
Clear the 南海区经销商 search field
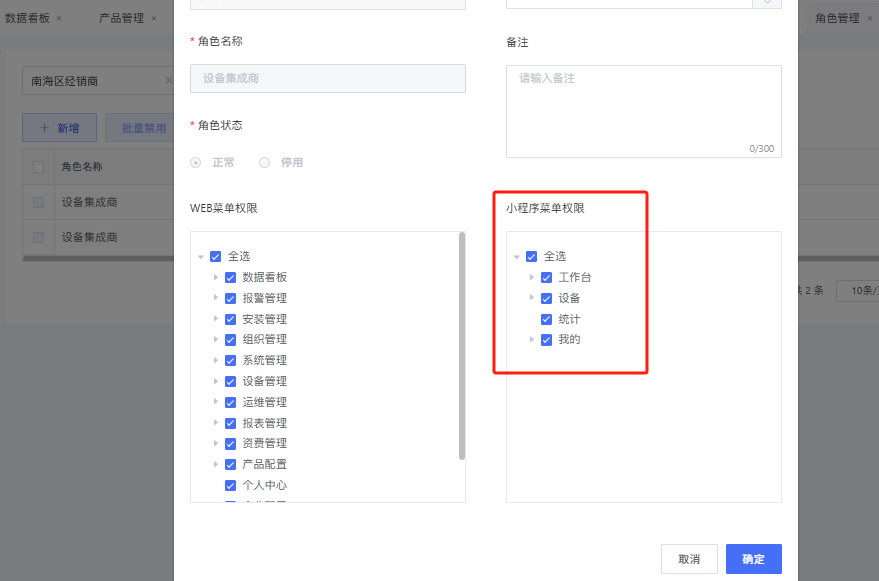(x=169, y=80)
